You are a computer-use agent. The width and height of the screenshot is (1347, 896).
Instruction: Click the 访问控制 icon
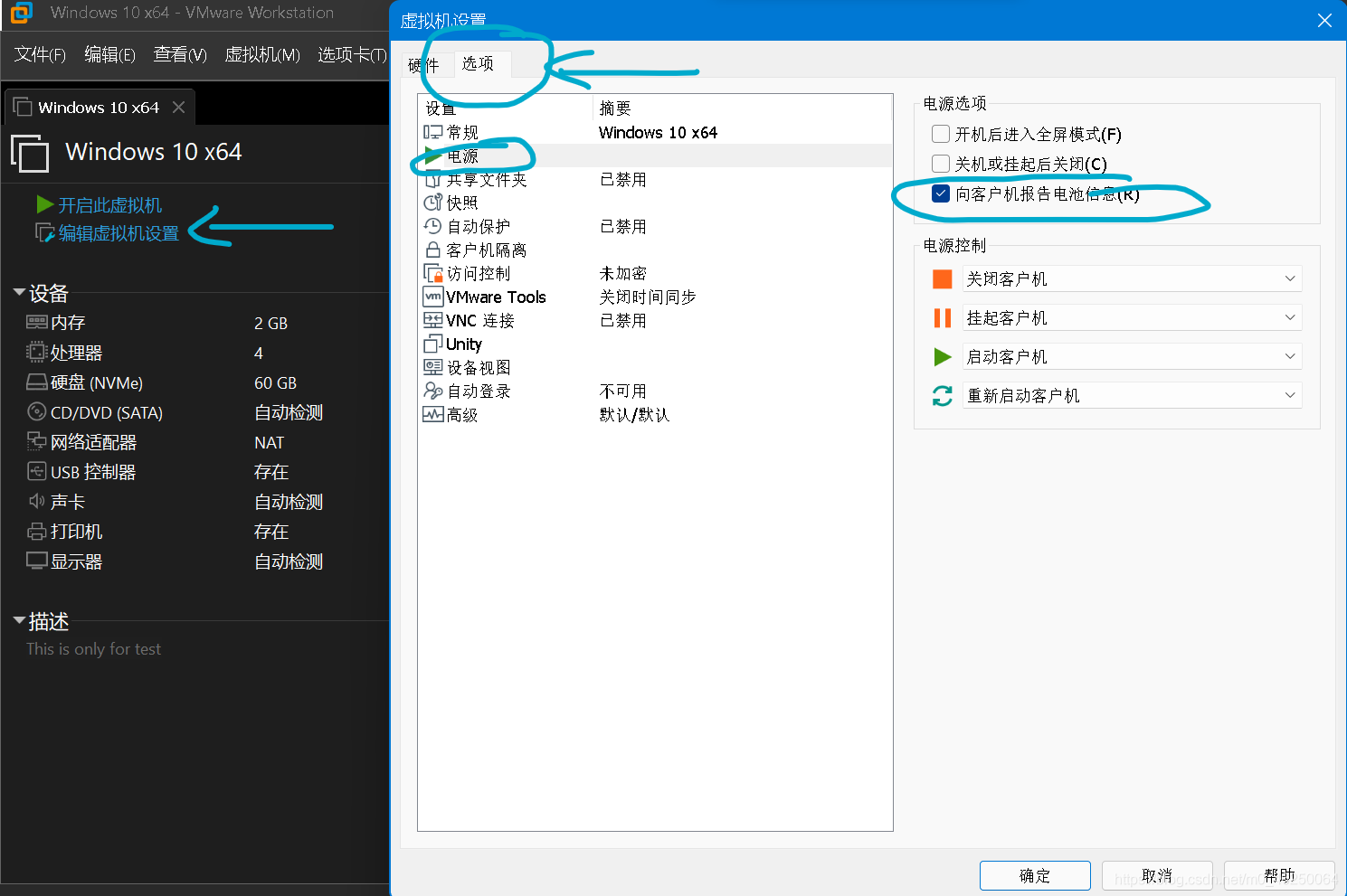pos(433,273)
